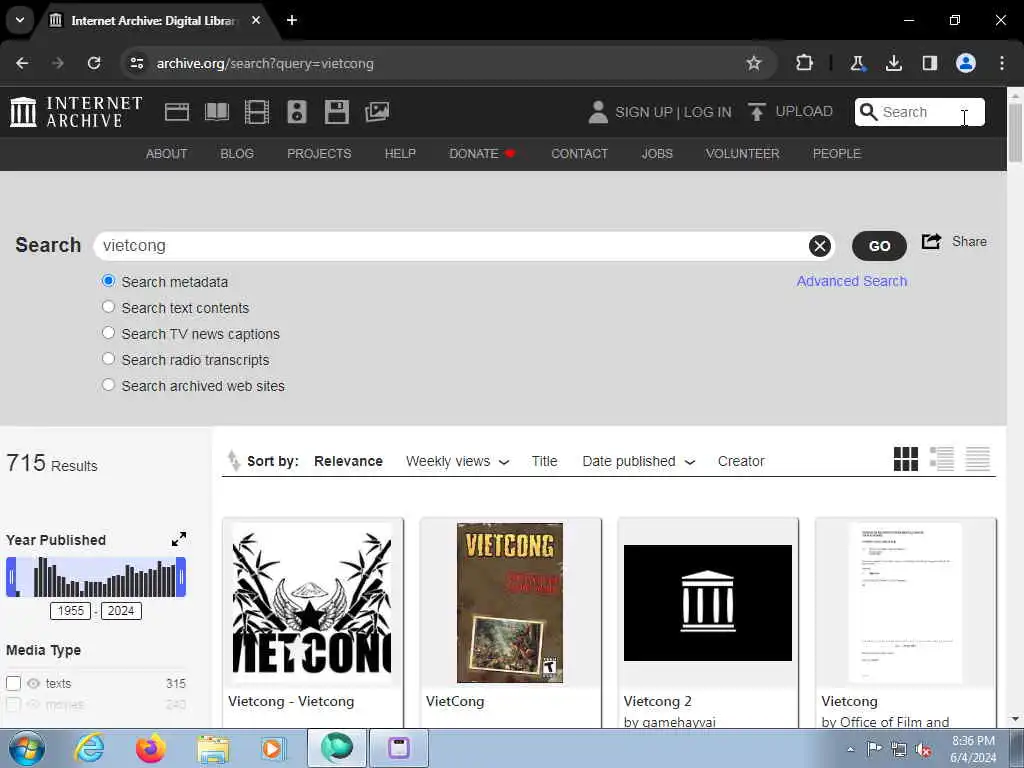
Task: Sort results by Creator
Action: pos(741,462)
